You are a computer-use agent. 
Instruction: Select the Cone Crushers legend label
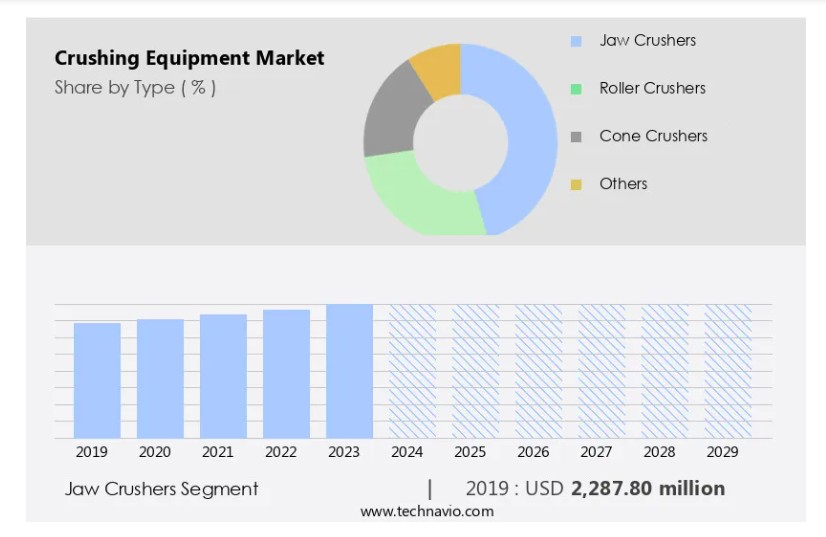point(653,137)
